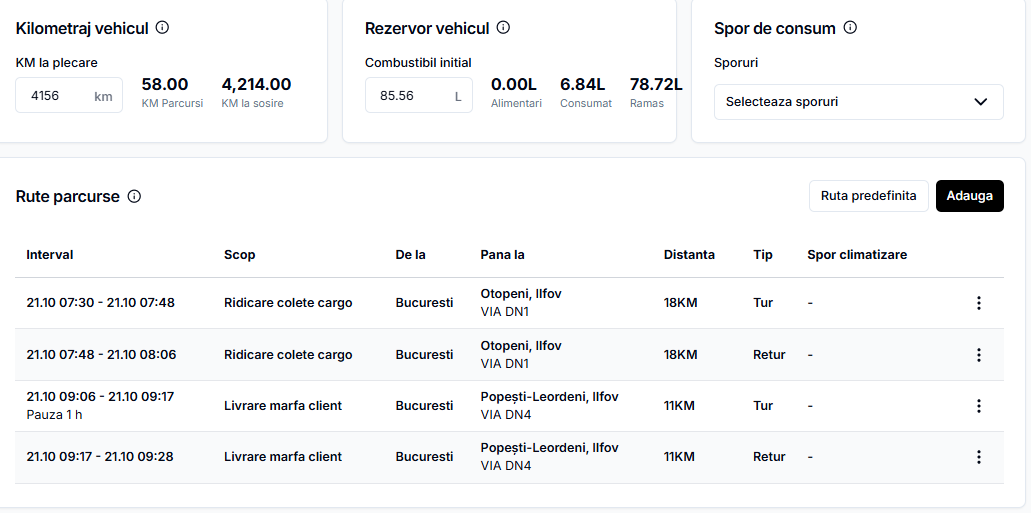Select the first Ridicare colete cargo row

(510, 303)
